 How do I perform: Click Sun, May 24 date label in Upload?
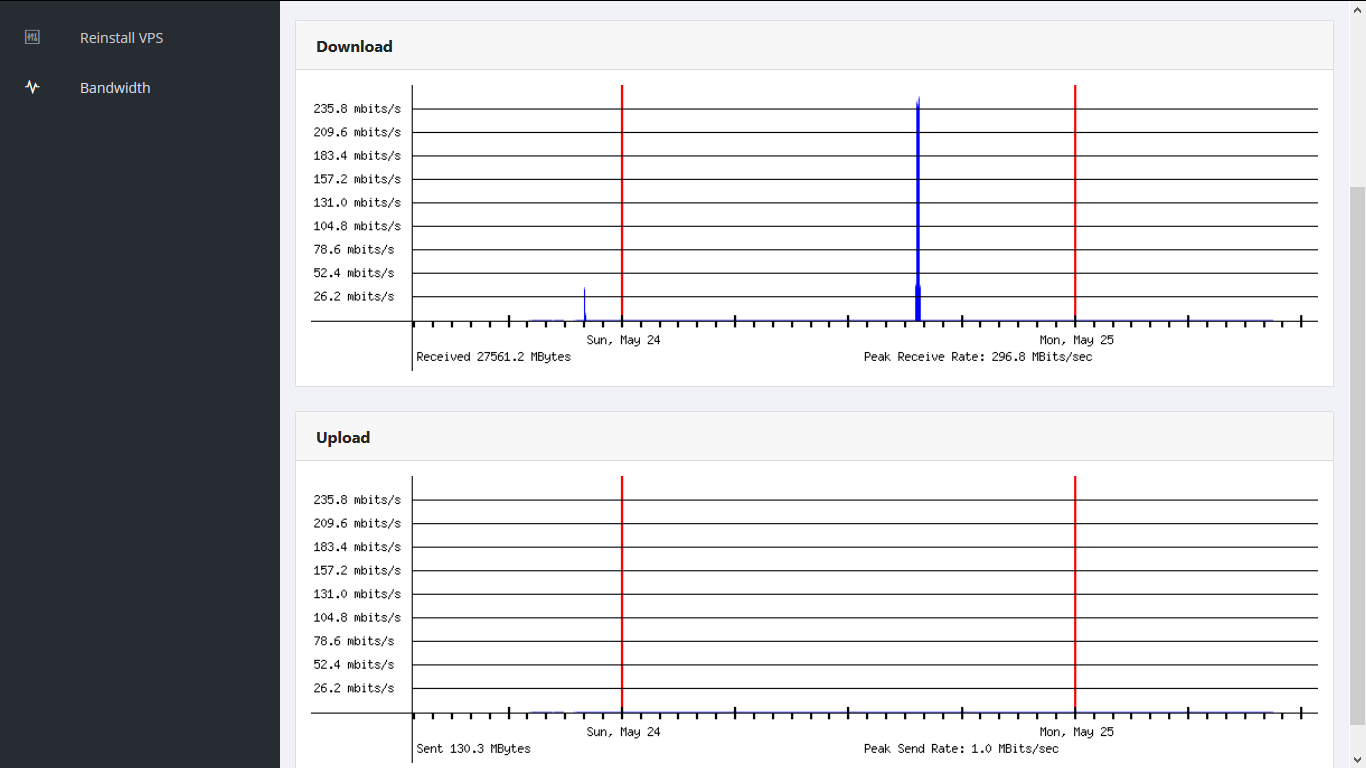pyautogui.click(x=623, y=732)
